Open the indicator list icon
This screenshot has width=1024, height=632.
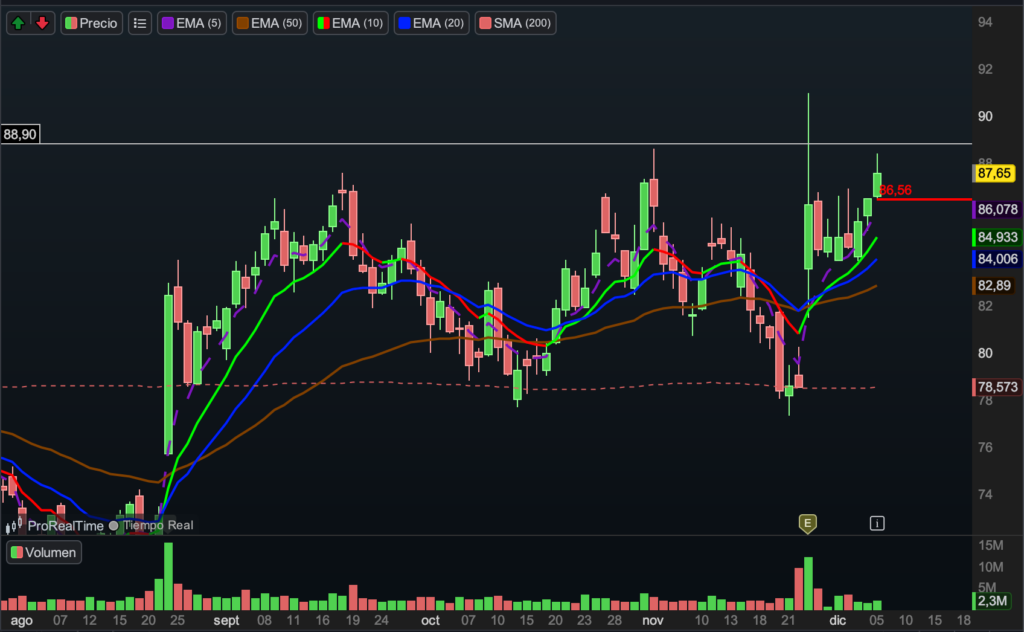click(x=140, y=22)
